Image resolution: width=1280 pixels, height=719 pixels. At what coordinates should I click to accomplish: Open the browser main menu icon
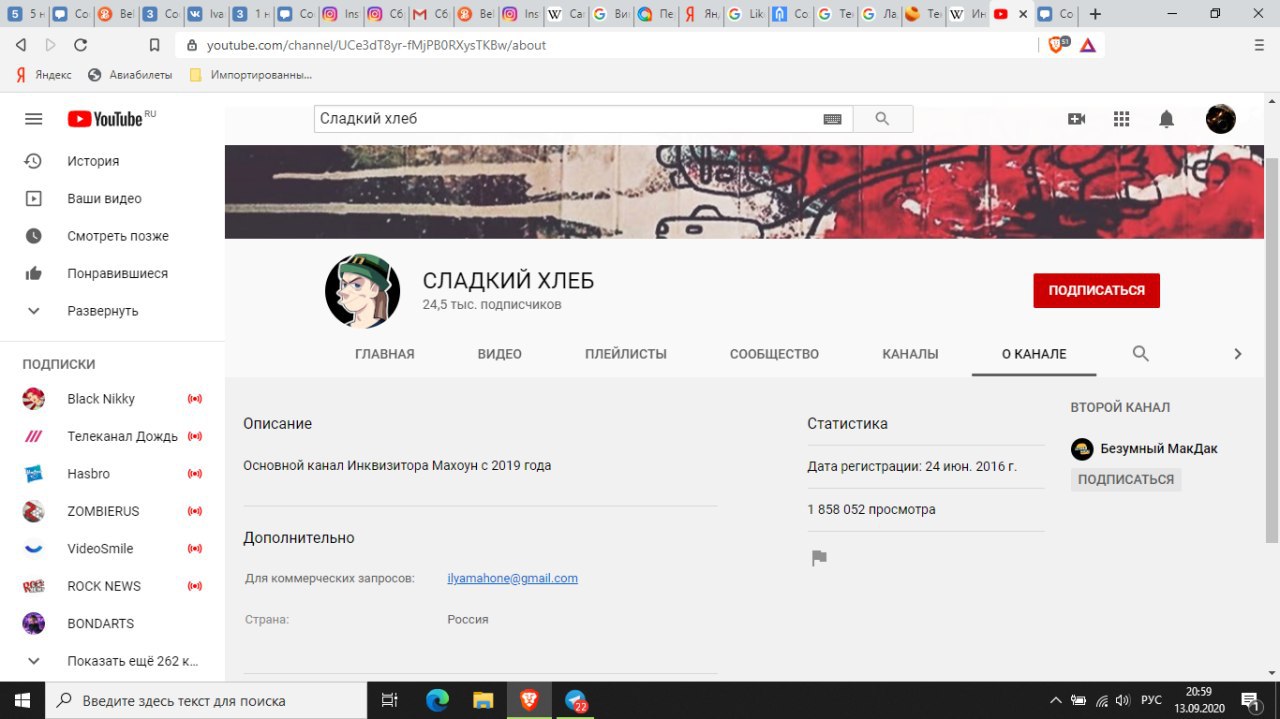(x=1259, y=45)
